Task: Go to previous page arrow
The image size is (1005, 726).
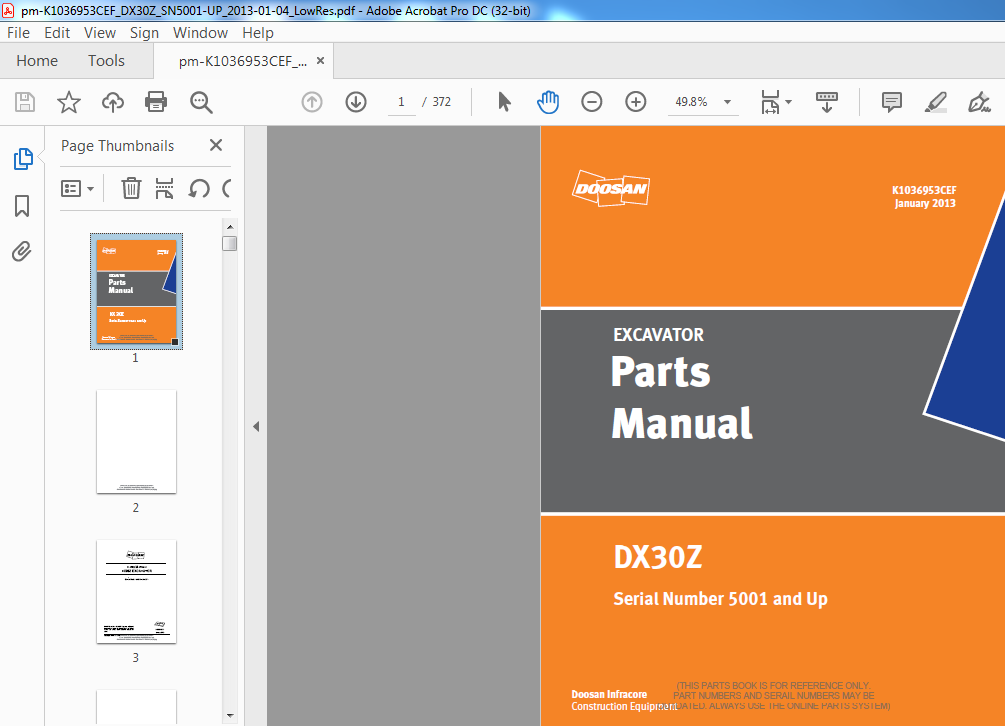Action: click(312, 102)
